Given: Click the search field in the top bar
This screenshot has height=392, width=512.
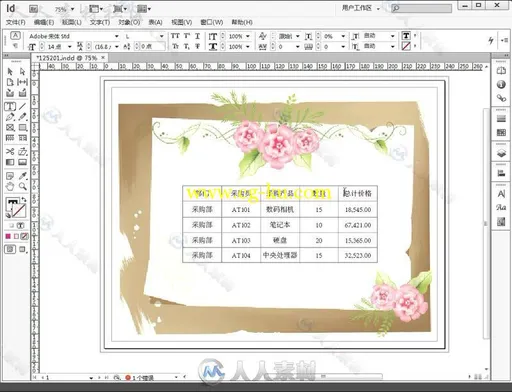Looking at the screenshot, I should [422, 8].
